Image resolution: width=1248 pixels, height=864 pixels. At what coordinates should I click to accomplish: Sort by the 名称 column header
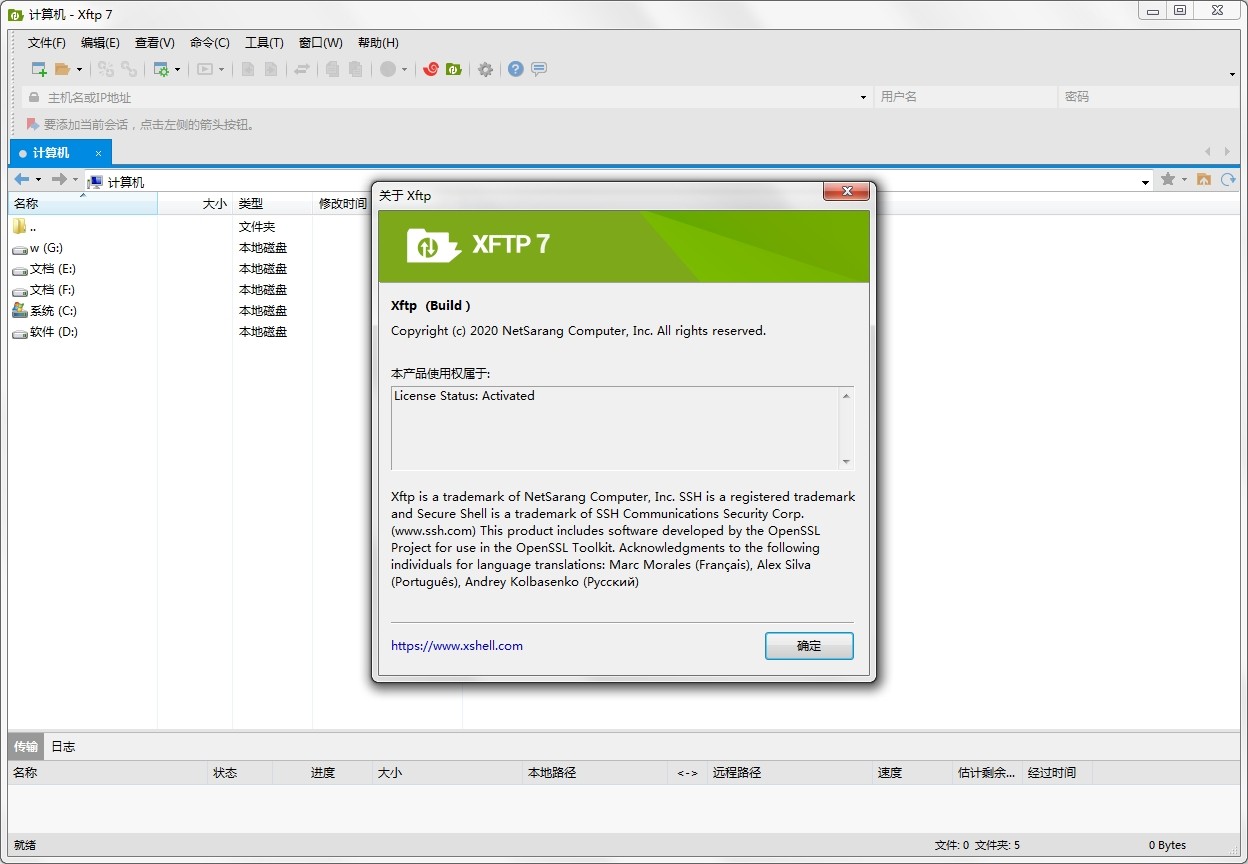click(83, 203)
